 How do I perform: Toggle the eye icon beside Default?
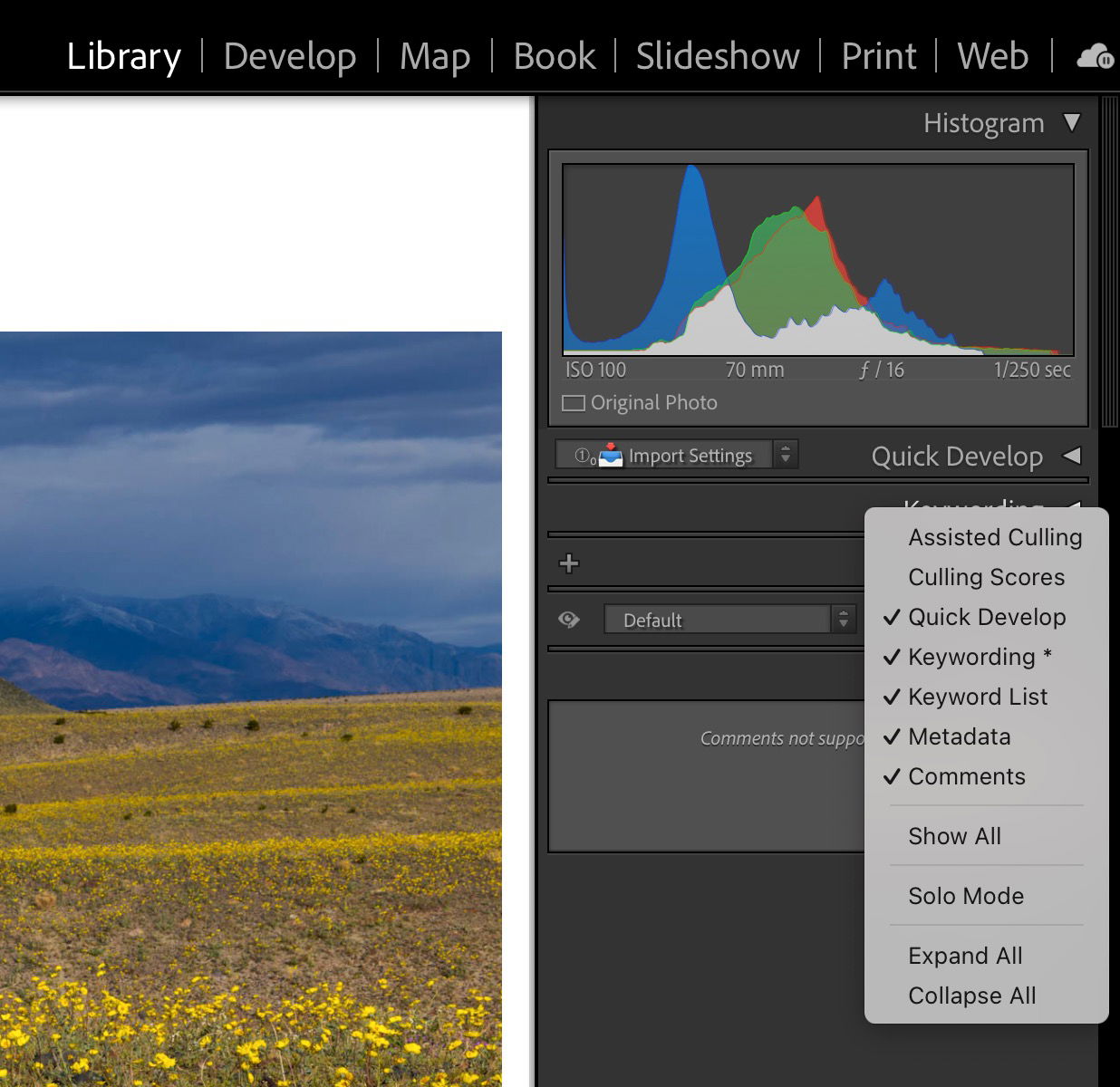click(569, 620)
